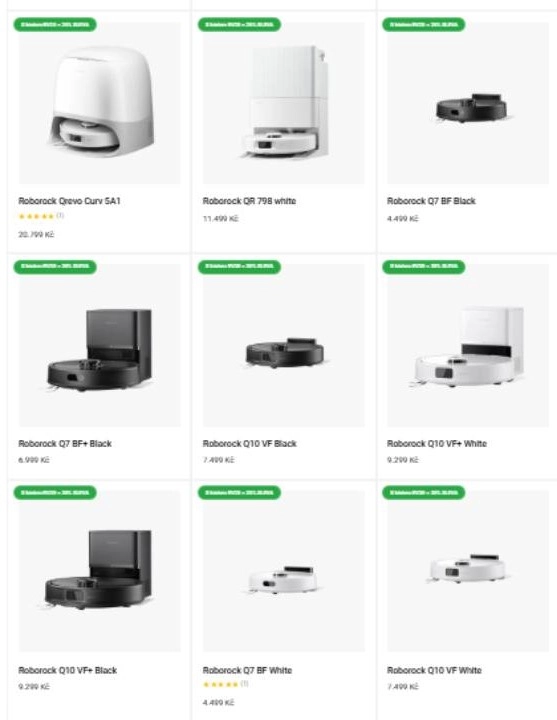This screenshot has height=720, width=557.
Task: Click the Roborock Q10 VF Black title
Action: [250, 444]
